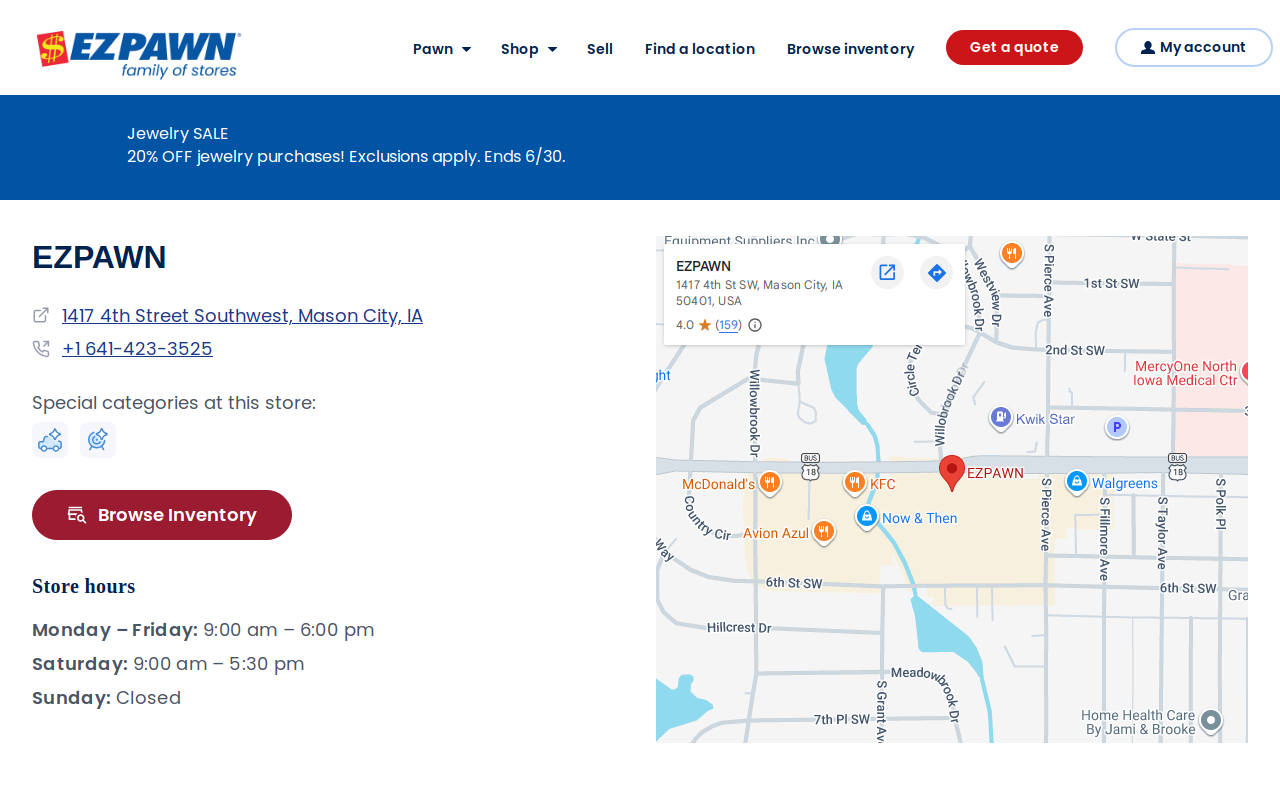Click the 159 reviews link on the map card
This screenshot has width=1280, height=800.
pyautogui.click(x=729, y=325)
